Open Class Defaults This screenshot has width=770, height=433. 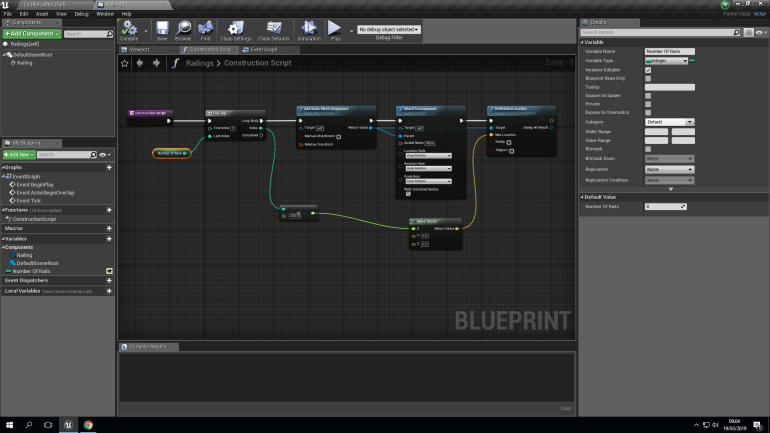pos(274,30)
